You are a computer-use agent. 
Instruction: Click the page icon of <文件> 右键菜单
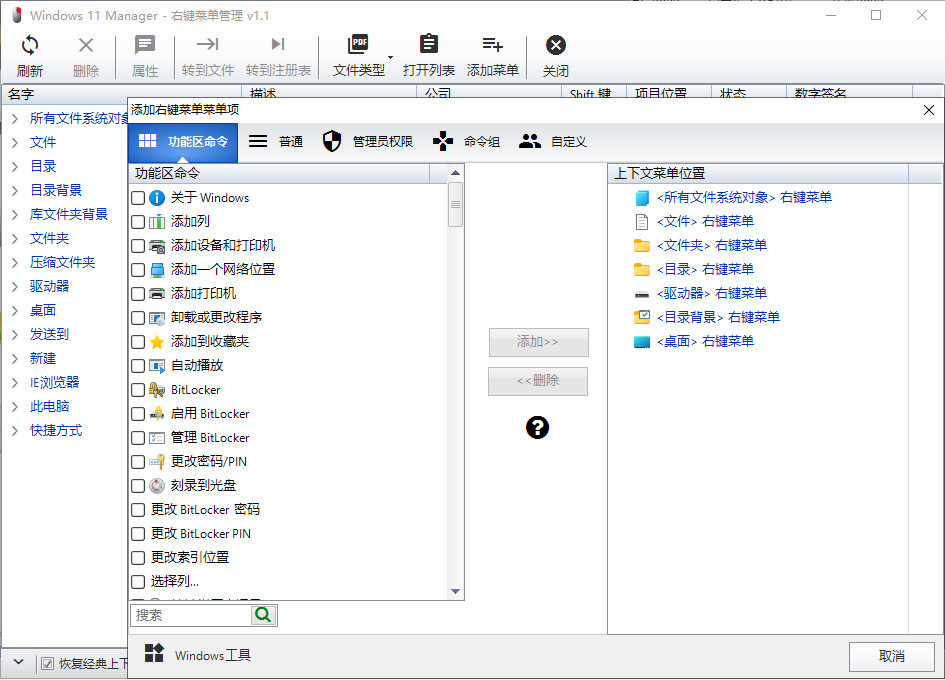coord(642,222)
